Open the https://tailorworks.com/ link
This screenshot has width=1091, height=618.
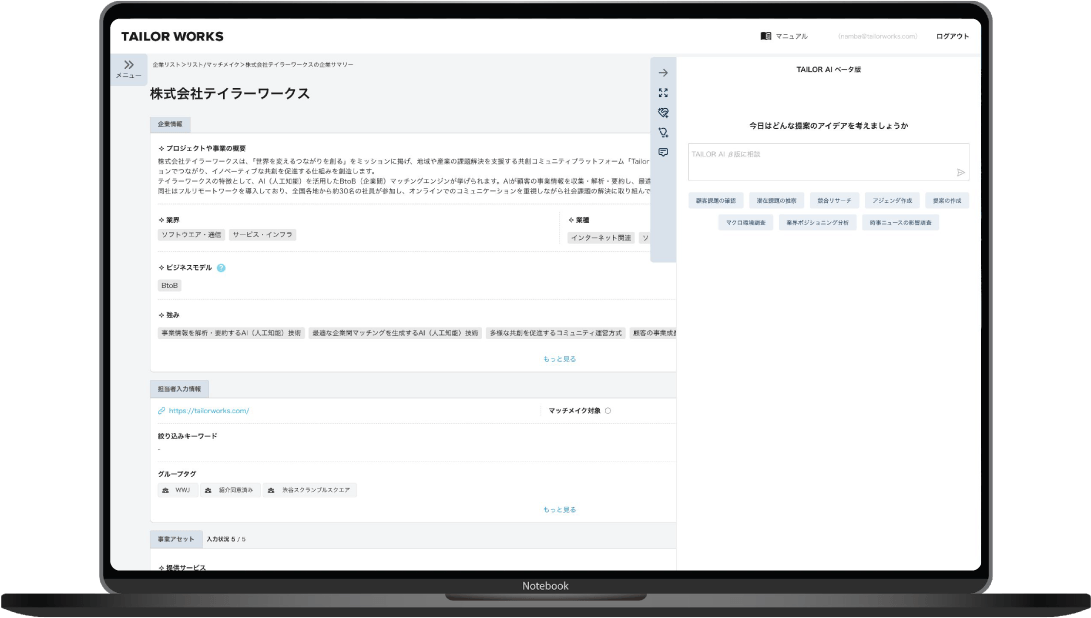(208, 410)
